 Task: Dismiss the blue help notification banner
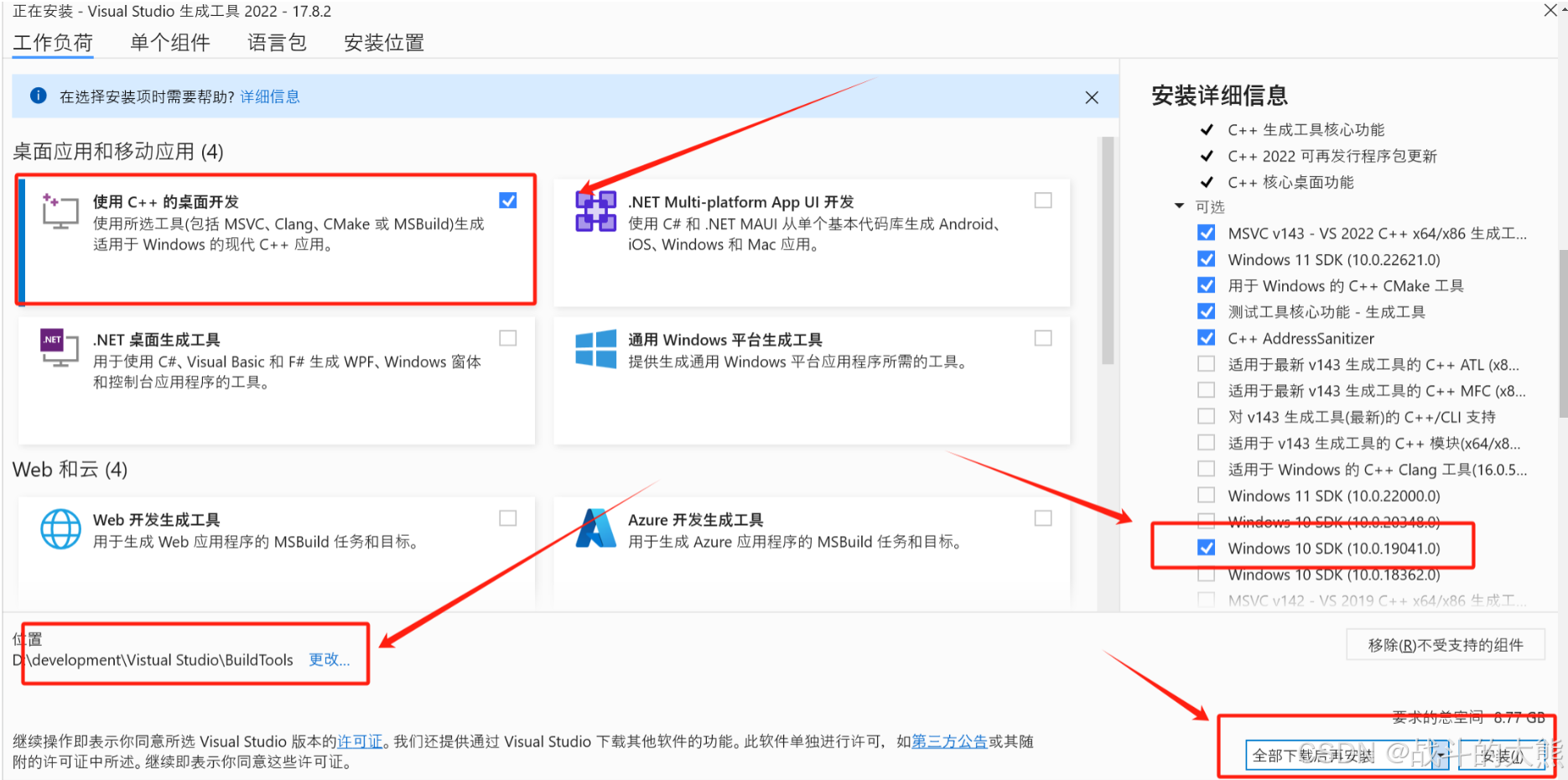(x=1092, y=96)
